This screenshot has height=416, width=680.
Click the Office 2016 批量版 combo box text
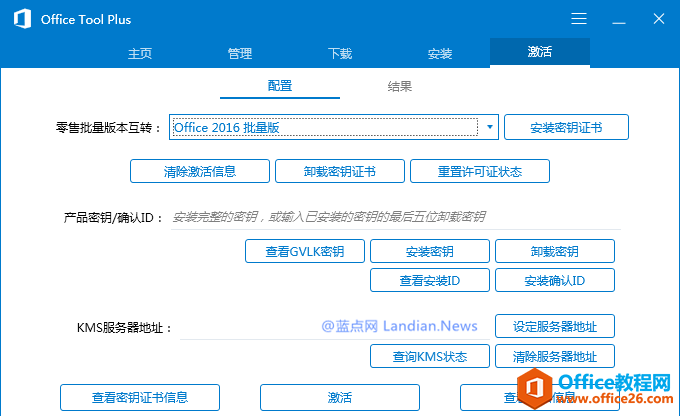click(x=226, y=128)
